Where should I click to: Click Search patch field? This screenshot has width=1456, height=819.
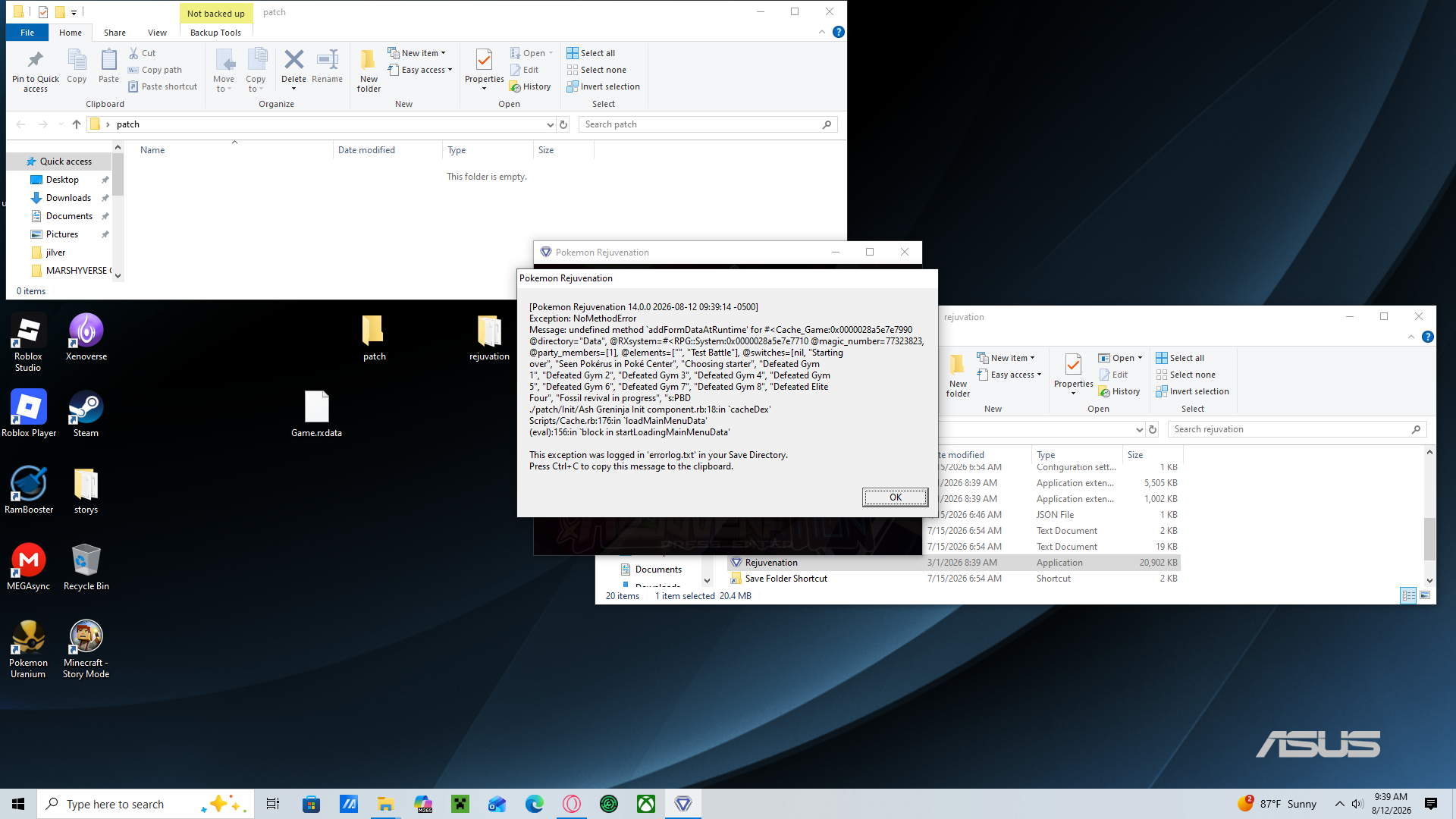pos(708,124)
